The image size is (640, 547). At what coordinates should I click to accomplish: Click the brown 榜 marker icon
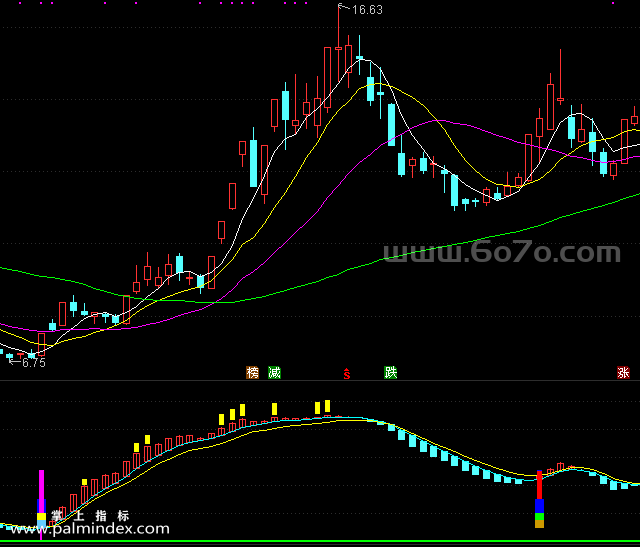253,372
